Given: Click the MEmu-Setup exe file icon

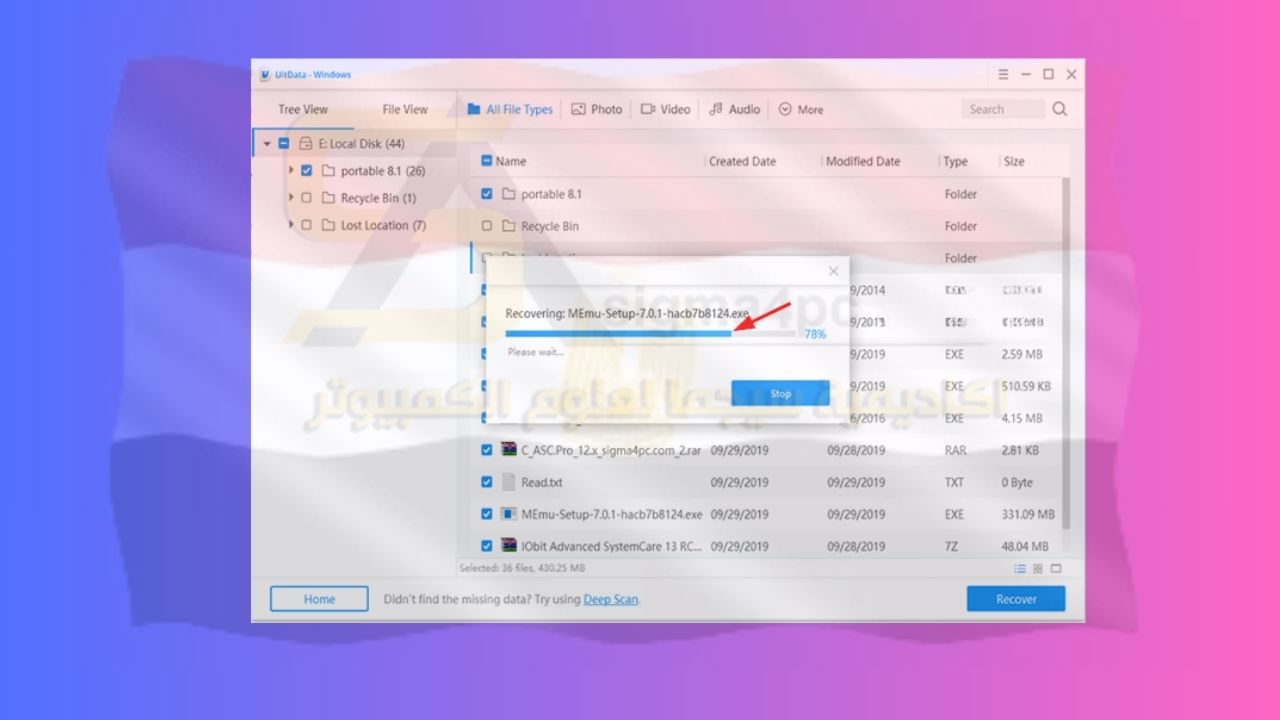Looking at the screenshot, I should click(x=509, y=514).
